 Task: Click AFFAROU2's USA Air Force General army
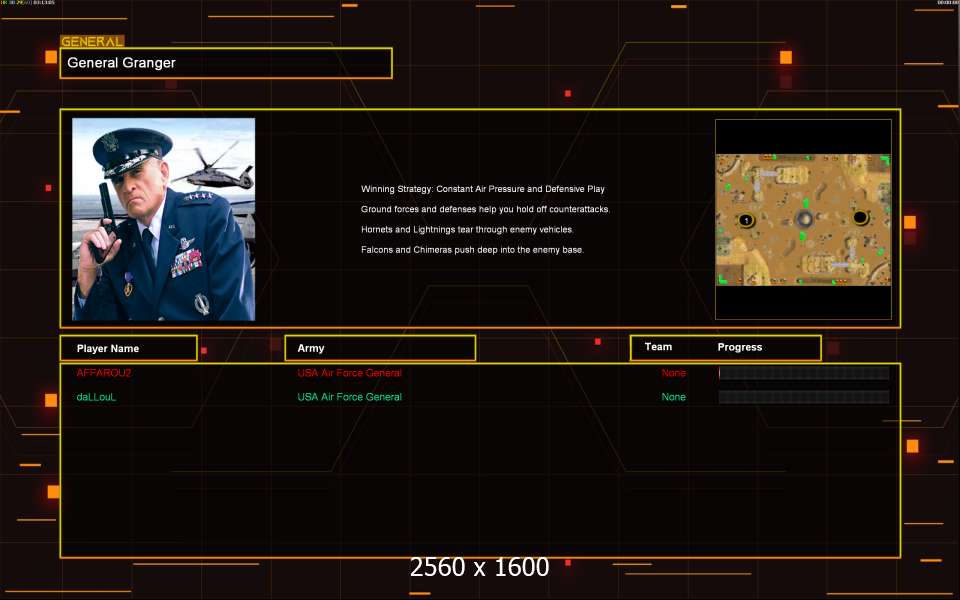[x=349, y=373]
